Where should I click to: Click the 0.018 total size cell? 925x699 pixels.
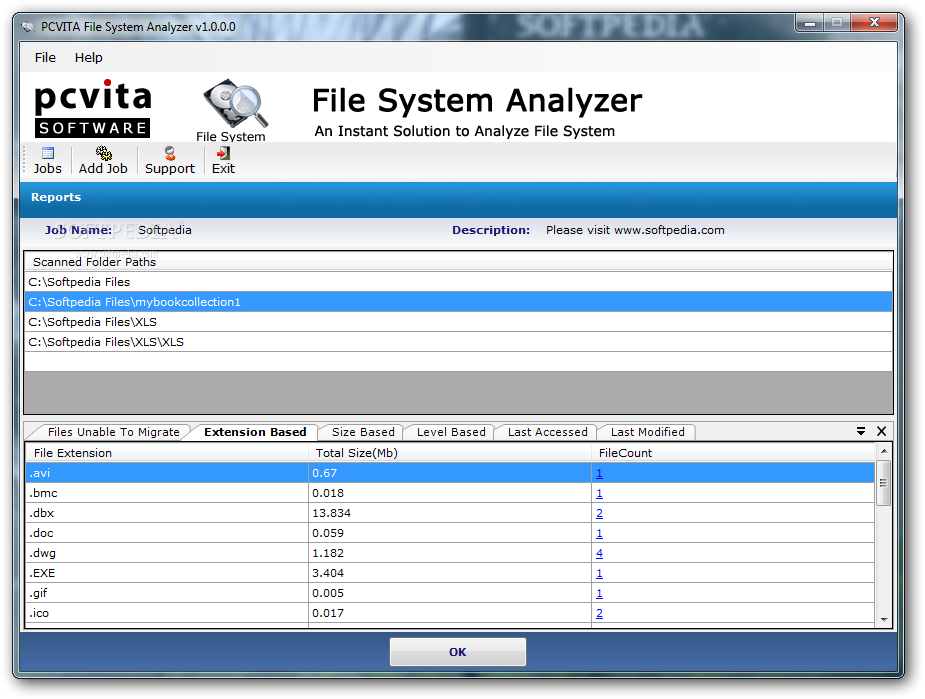pos(450,493)
